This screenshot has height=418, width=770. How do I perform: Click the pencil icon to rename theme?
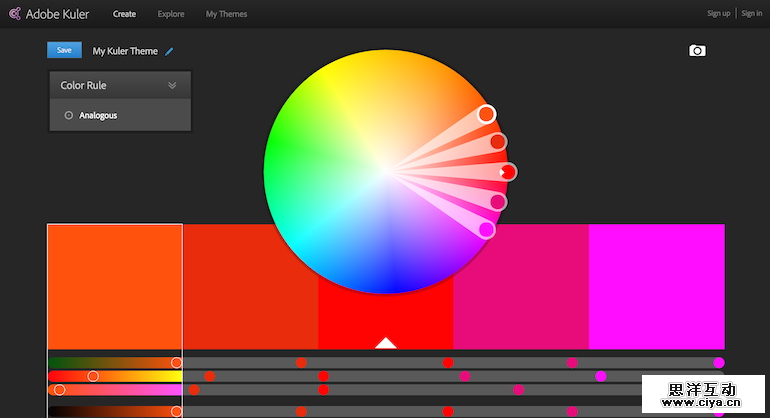[x=169, y=51]
